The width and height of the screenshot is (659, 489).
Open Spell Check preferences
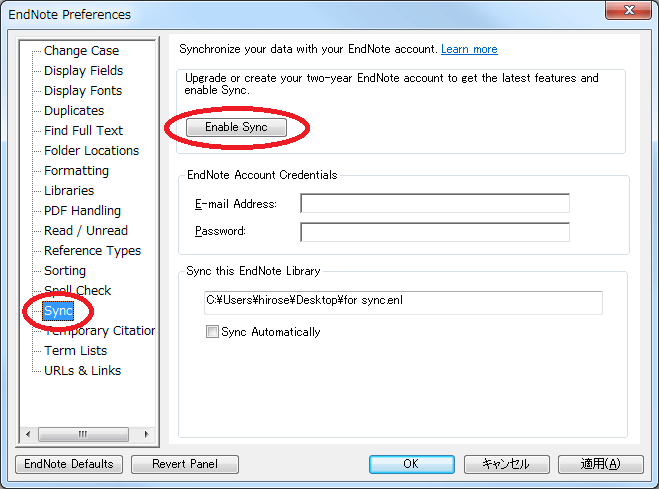pyautogui.click(x=78, y=291)
